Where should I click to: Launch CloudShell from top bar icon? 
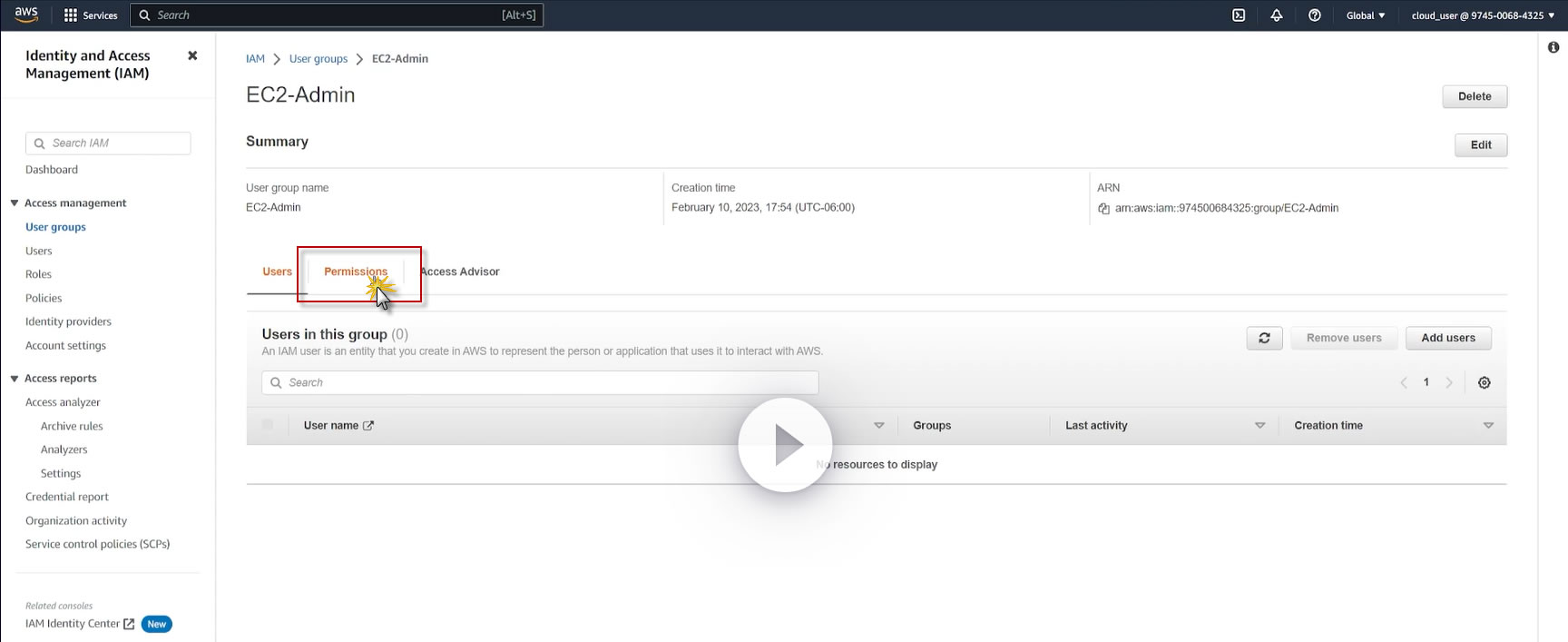click(1239, 15)
